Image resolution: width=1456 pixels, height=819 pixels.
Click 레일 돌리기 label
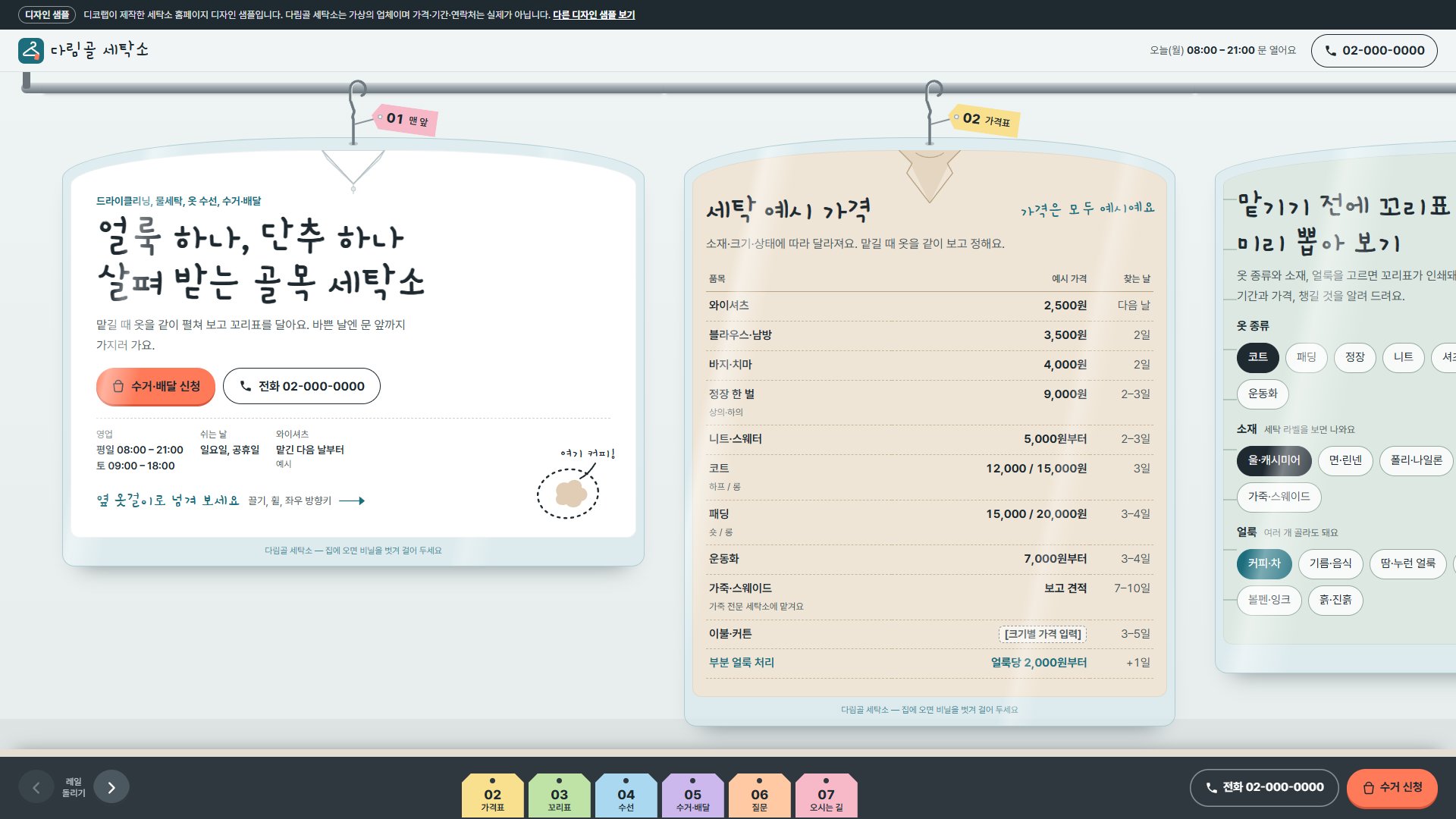click(x=74, y=787)
